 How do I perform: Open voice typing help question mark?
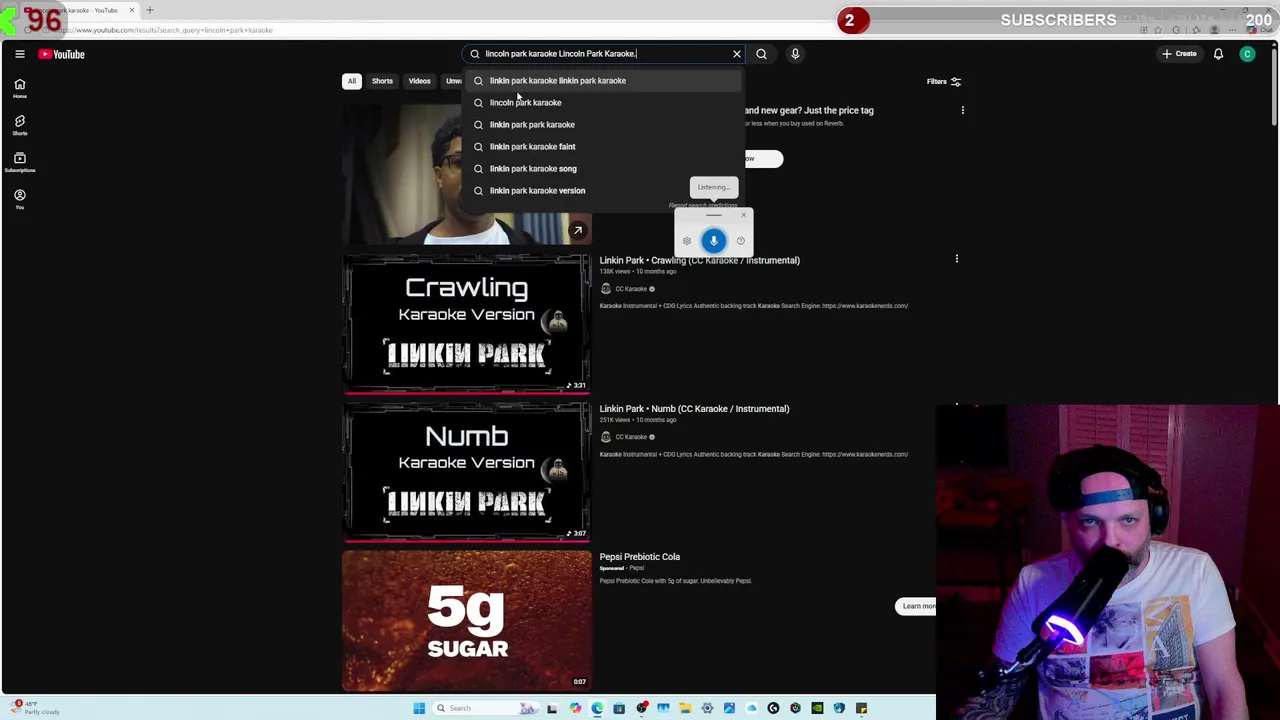tap(740, 241)
